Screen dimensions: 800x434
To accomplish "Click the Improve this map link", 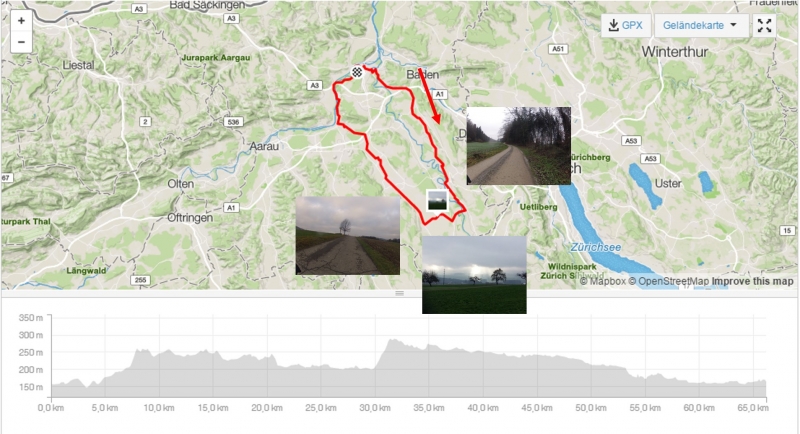I will [752, 281].
